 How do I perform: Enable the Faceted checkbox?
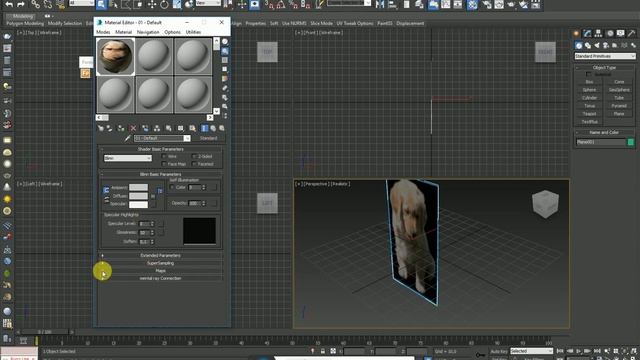(x=194, y=164)
